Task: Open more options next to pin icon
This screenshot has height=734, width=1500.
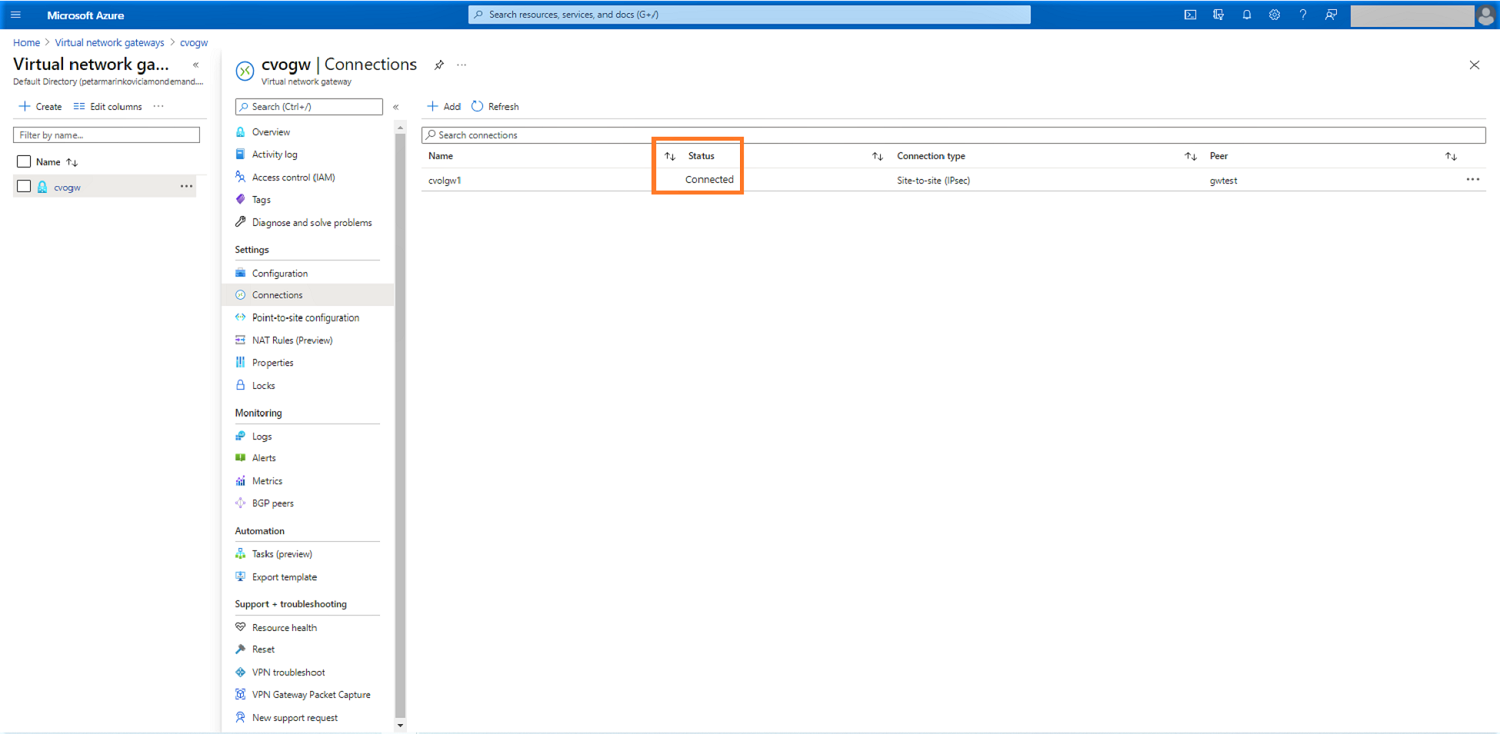Action: click(462, 65)
